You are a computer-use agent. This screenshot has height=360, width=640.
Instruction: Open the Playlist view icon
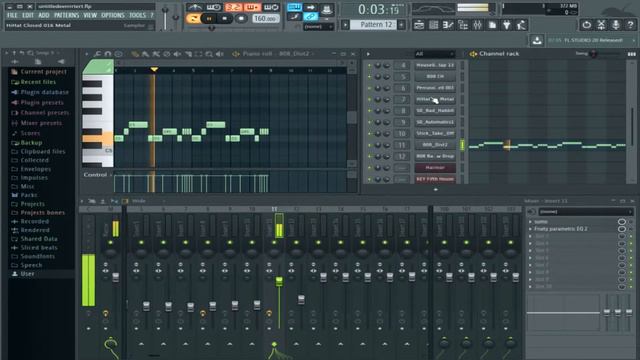(x=419, y=25)
